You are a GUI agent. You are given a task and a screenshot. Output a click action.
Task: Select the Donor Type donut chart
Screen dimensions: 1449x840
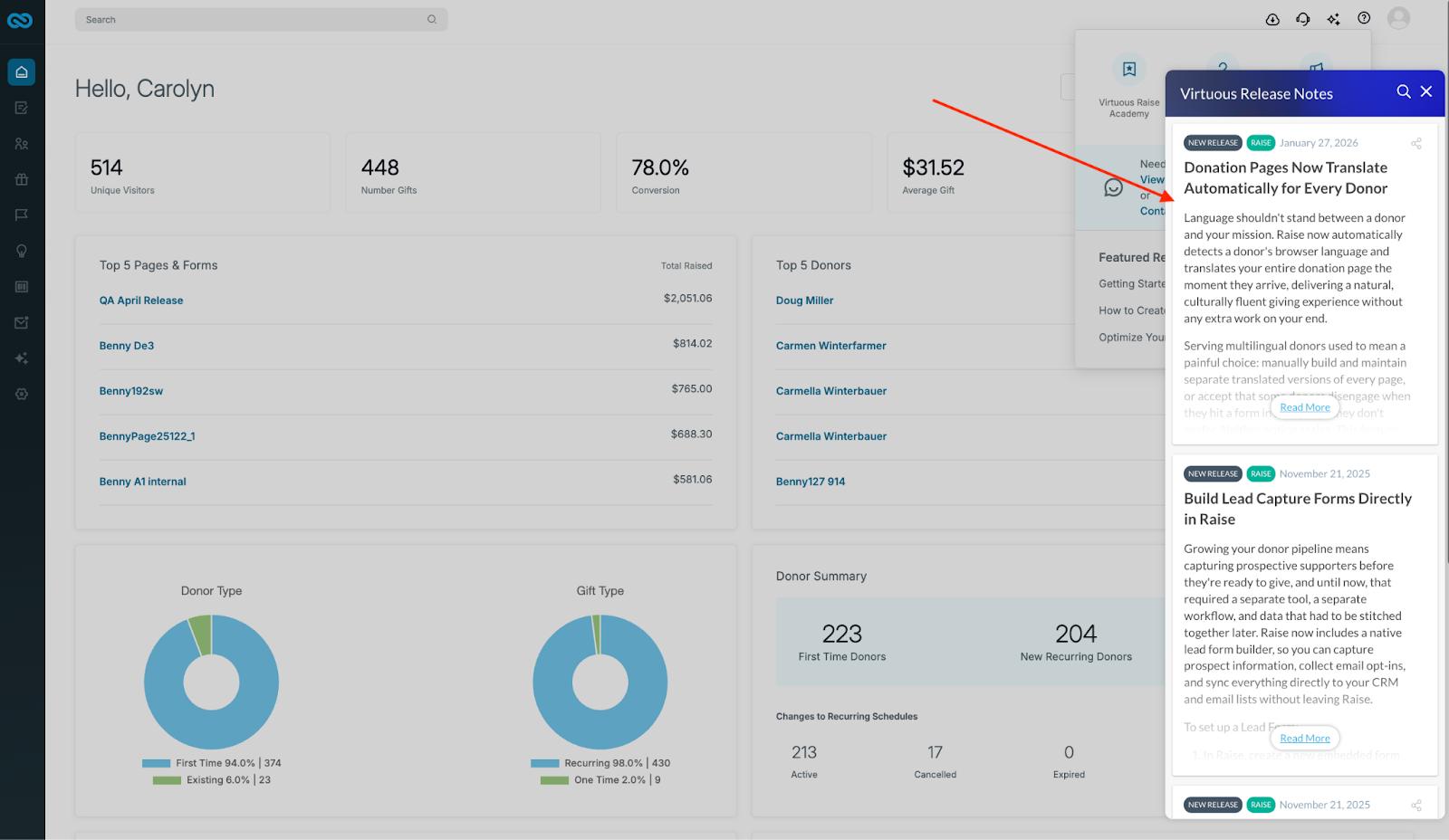pyautogui.click(x=211, y=682)
